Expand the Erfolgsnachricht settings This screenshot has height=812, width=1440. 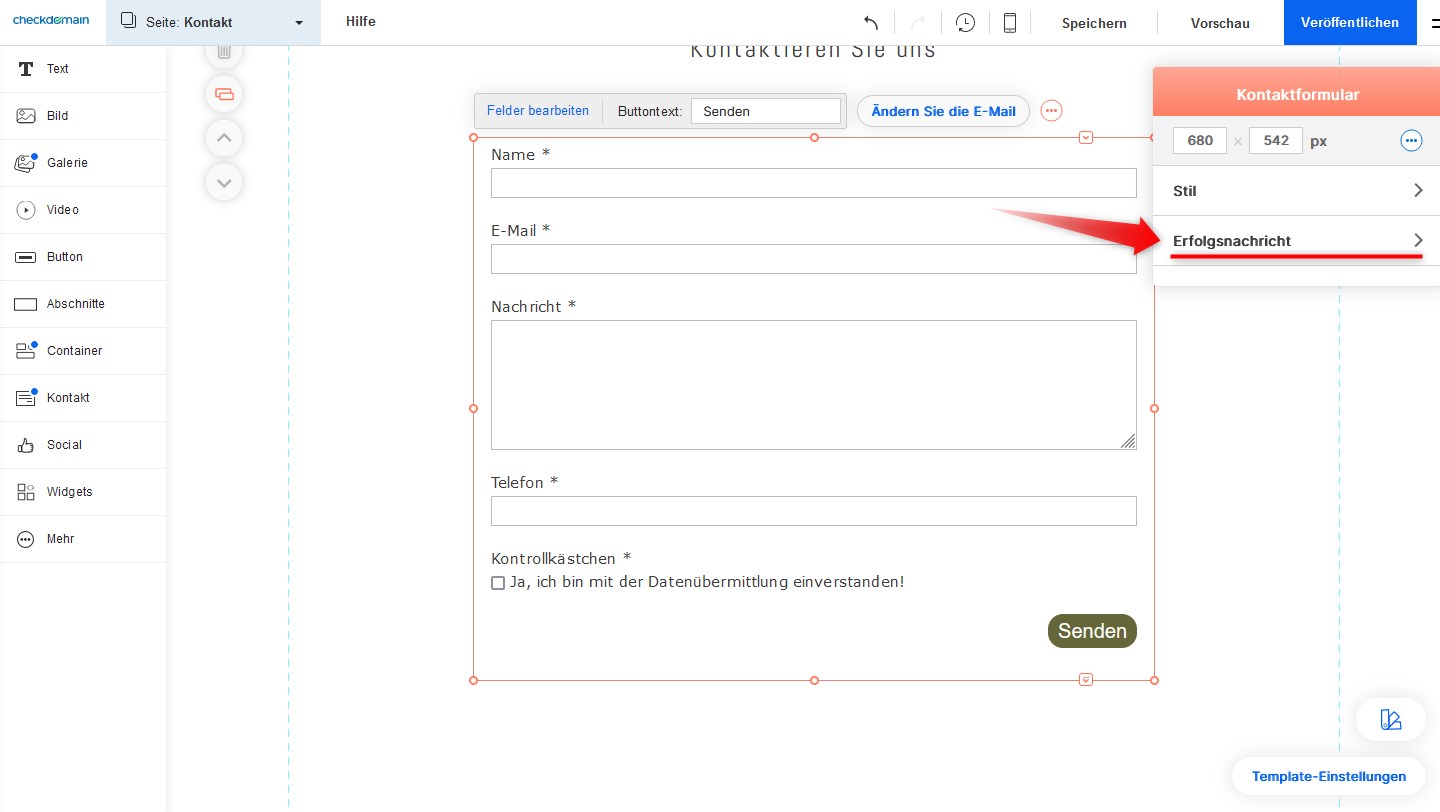tap(1296, 241)
